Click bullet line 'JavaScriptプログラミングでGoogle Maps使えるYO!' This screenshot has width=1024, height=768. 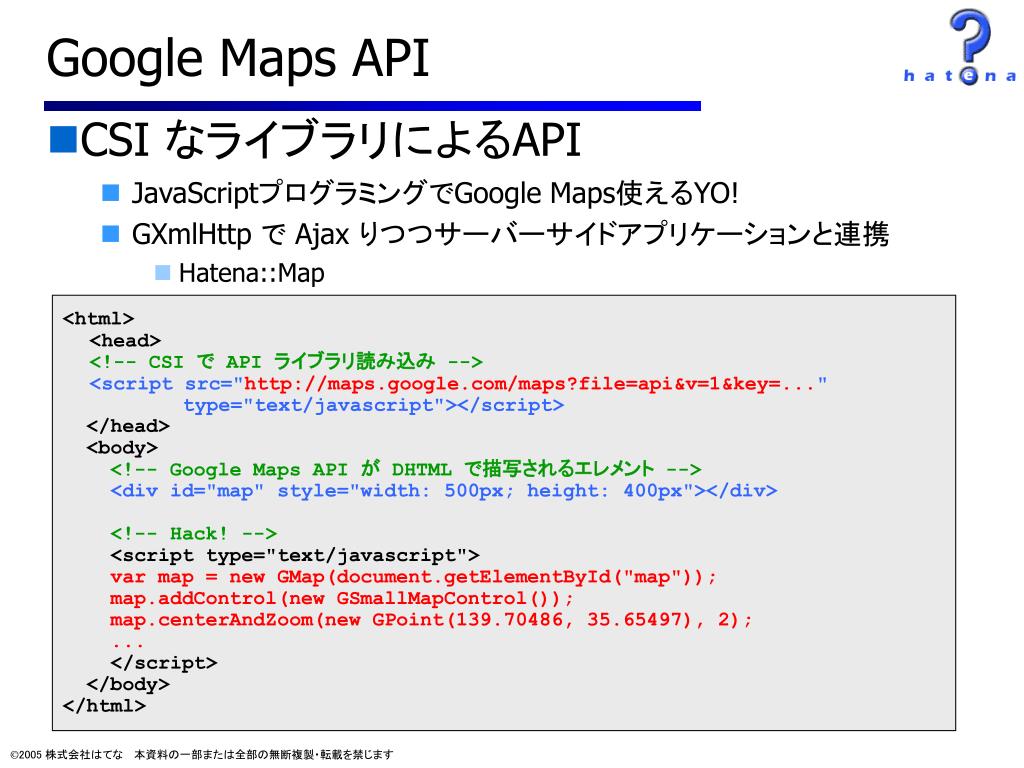[x=435, y=193]
